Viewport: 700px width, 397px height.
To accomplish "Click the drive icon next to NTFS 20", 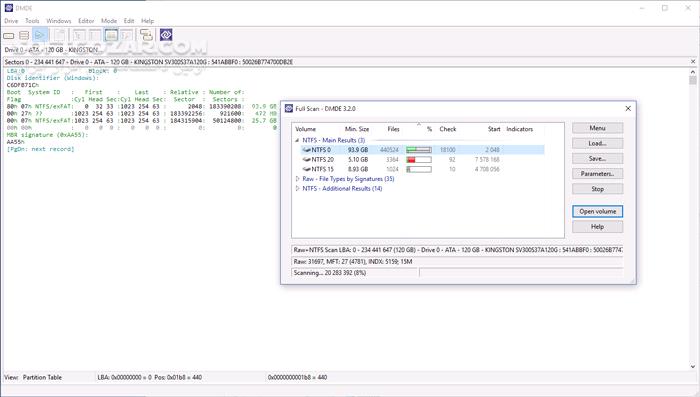I will coord(306,159).
